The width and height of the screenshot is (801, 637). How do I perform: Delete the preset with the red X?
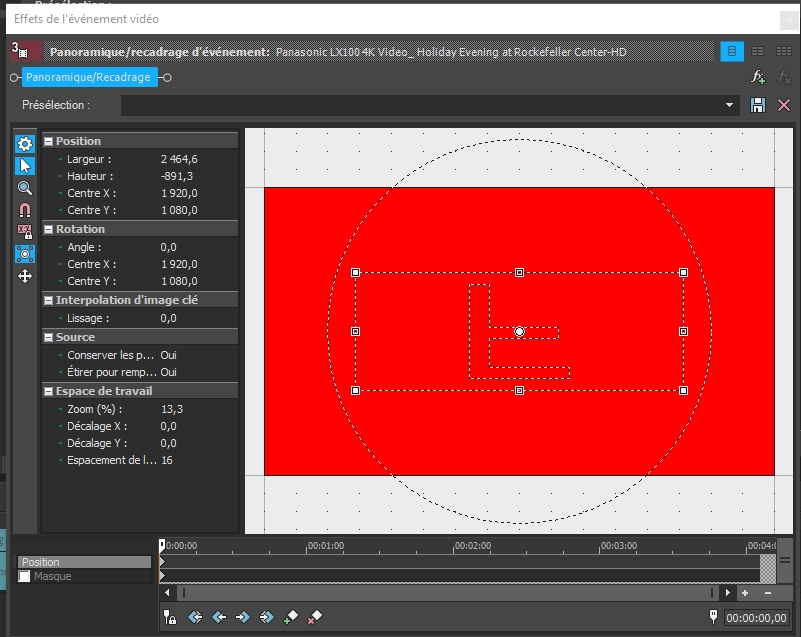click(784, 105)
